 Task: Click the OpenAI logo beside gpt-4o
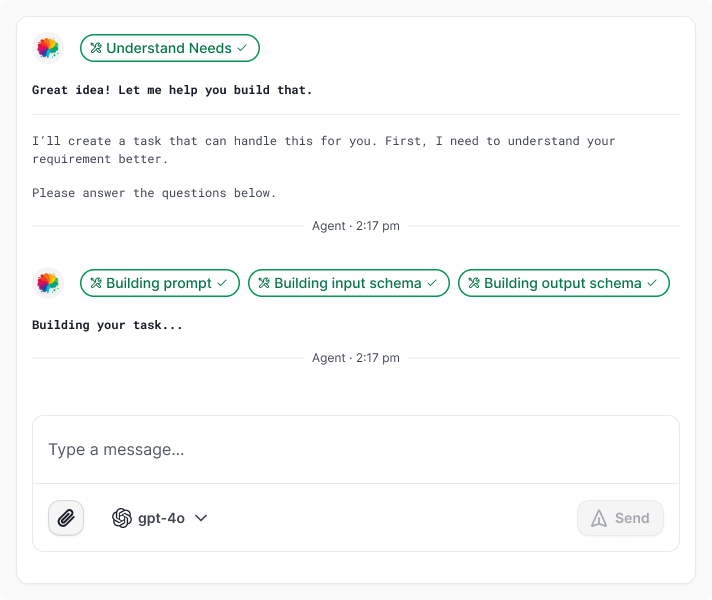(x=122, y=518)
